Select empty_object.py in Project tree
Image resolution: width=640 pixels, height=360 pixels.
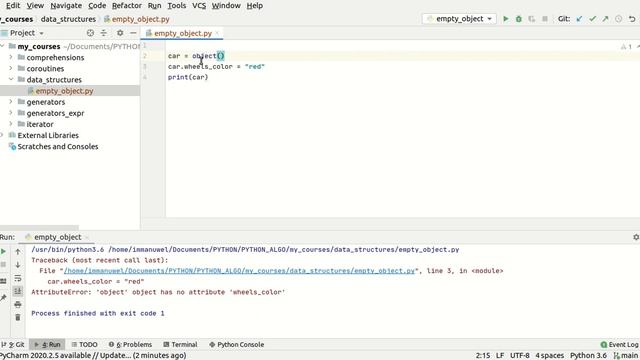point(64,91)
